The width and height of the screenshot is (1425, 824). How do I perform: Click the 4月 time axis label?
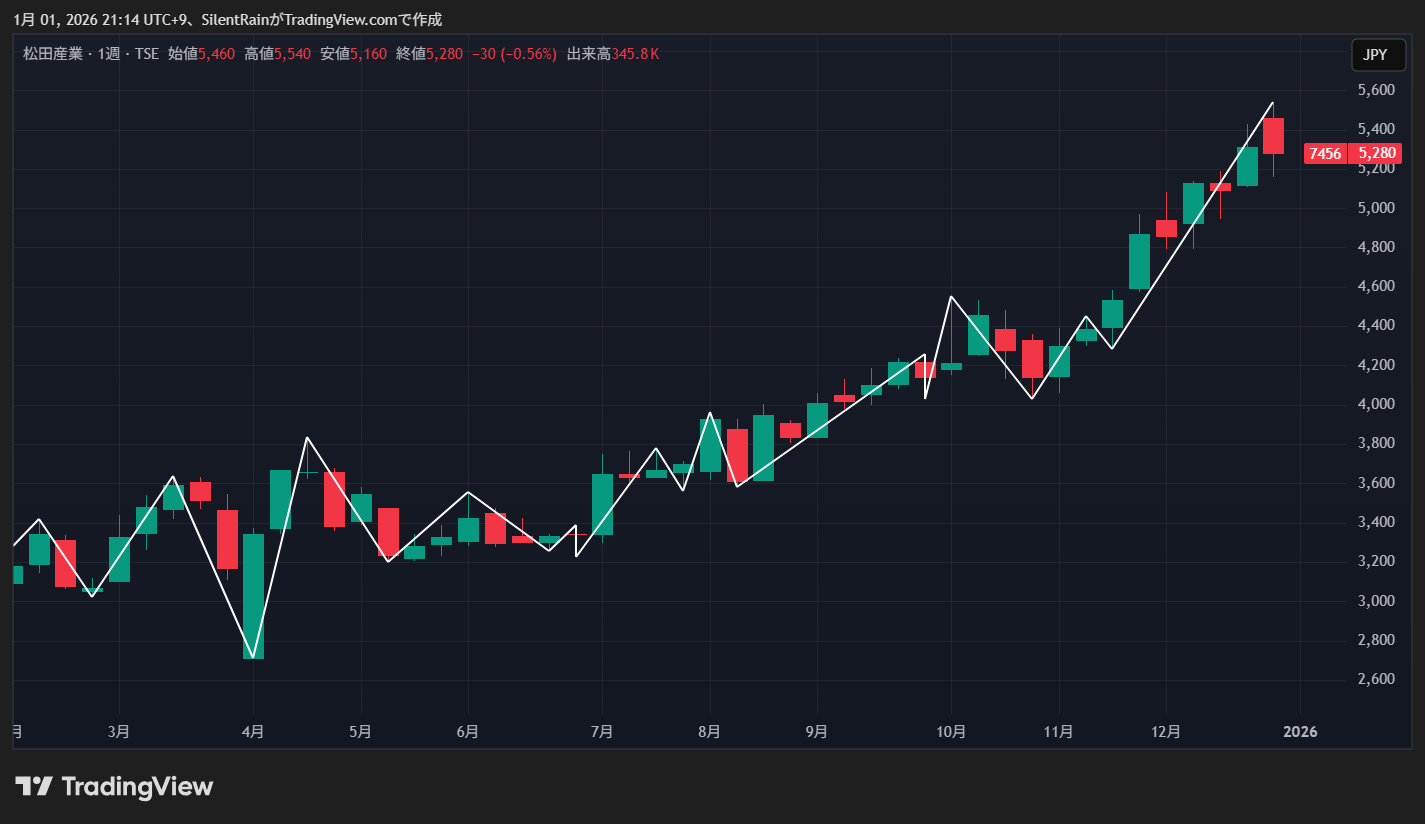pyautogui.click(x=253, y=732)
